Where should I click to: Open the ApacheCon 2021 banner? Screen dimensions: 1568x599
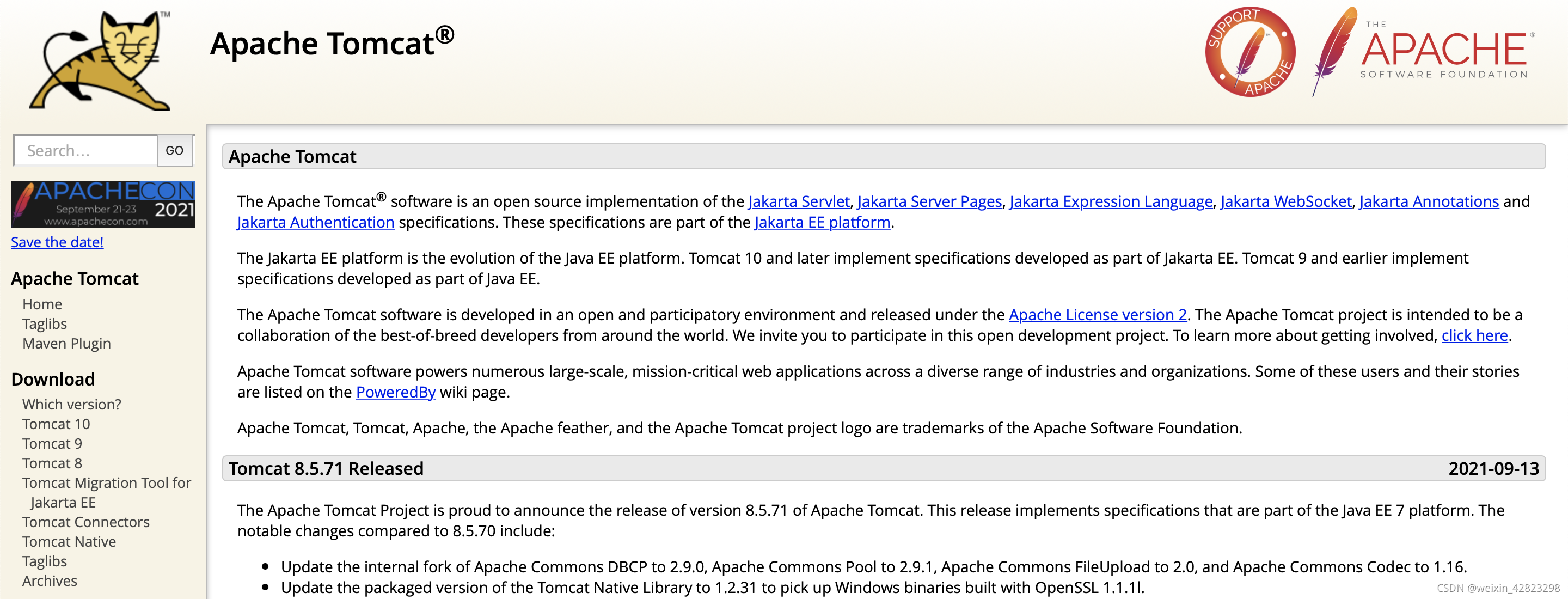tap(102, 205)
